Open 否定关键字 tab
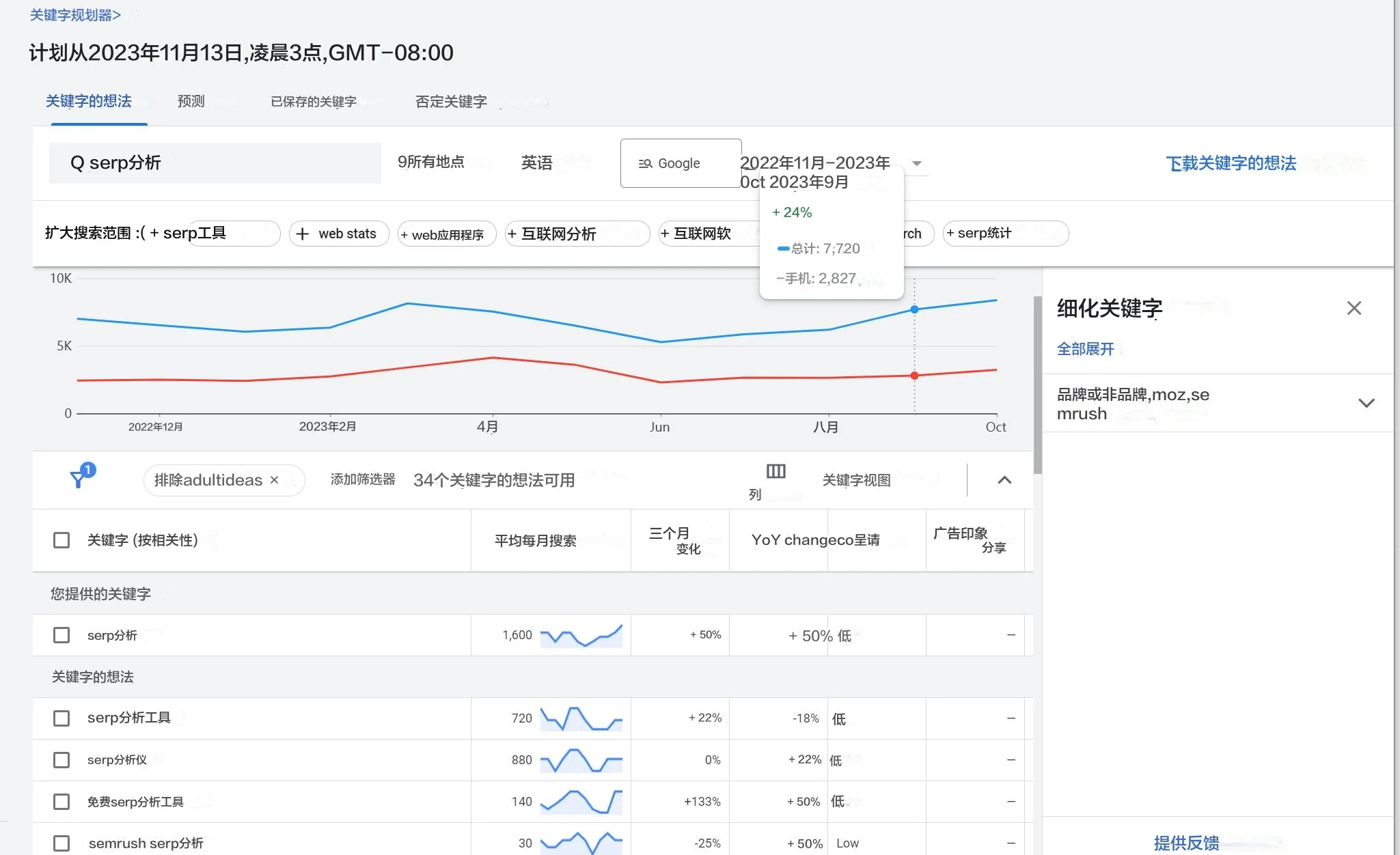This screenshot has height=855, width=1400. click(451, 102)
